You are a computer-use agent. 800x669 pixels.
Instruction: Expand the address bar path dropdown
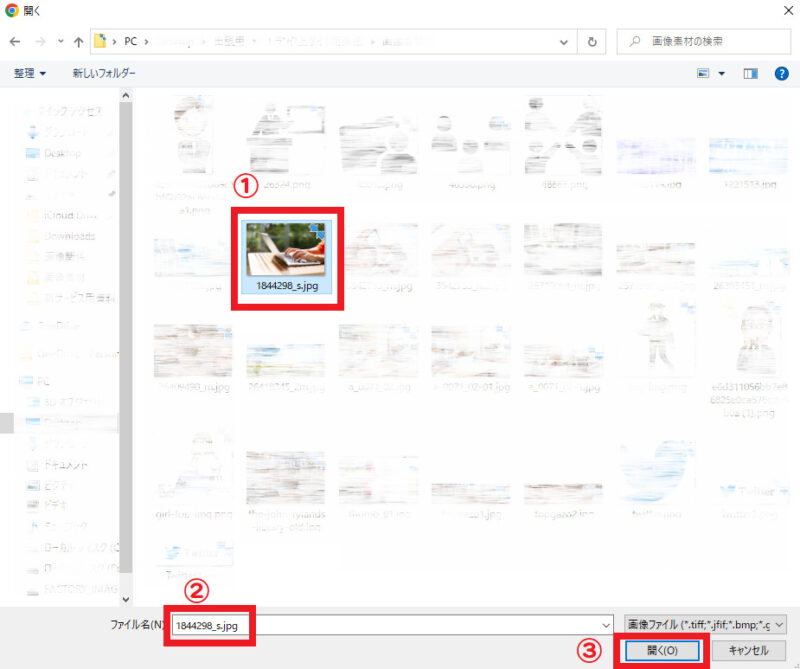(566, 42)
